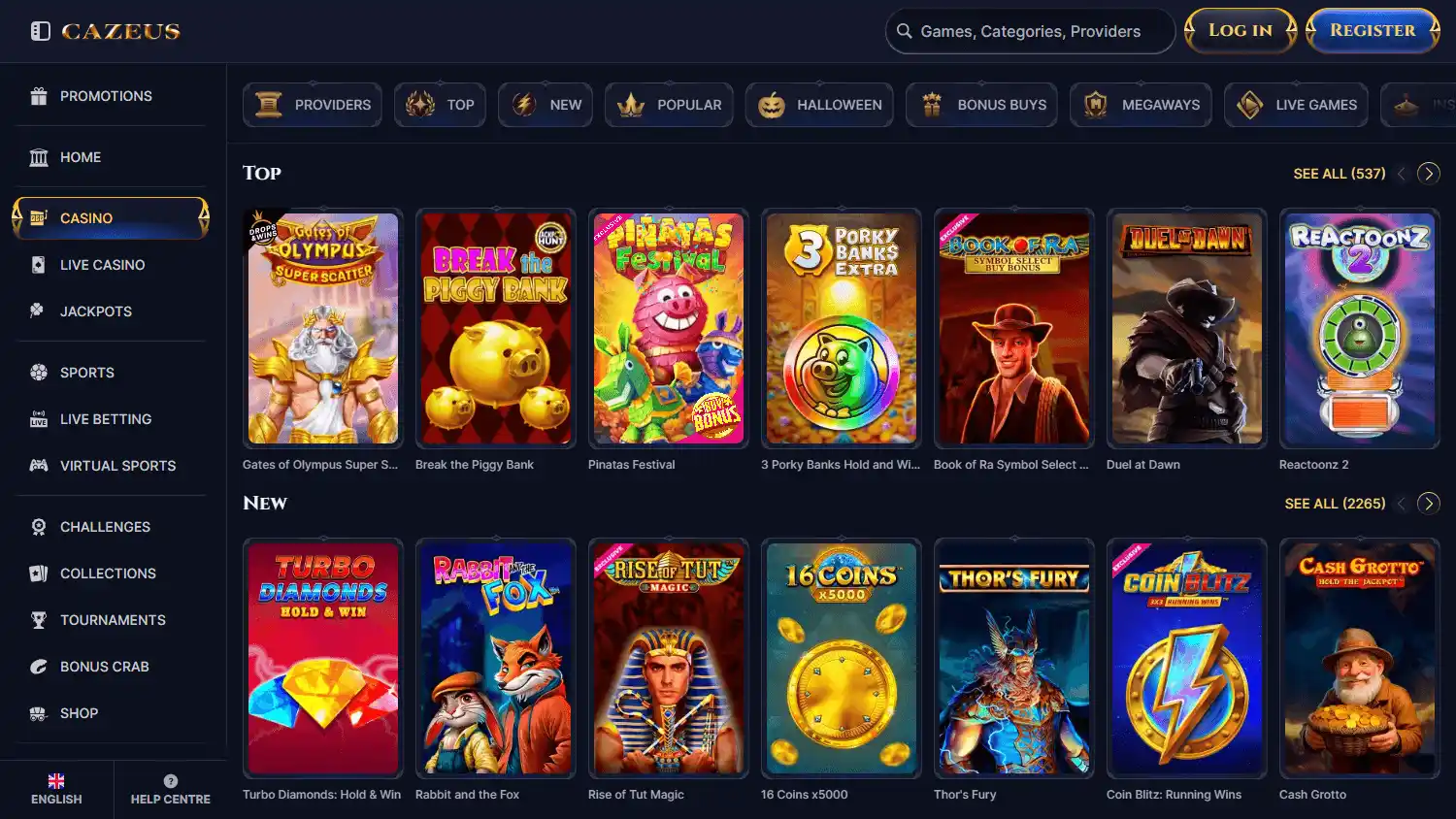The height and width of the screenshot is (819, 1456).
Task: Click the games search input field
Action: coord(1031,31)
